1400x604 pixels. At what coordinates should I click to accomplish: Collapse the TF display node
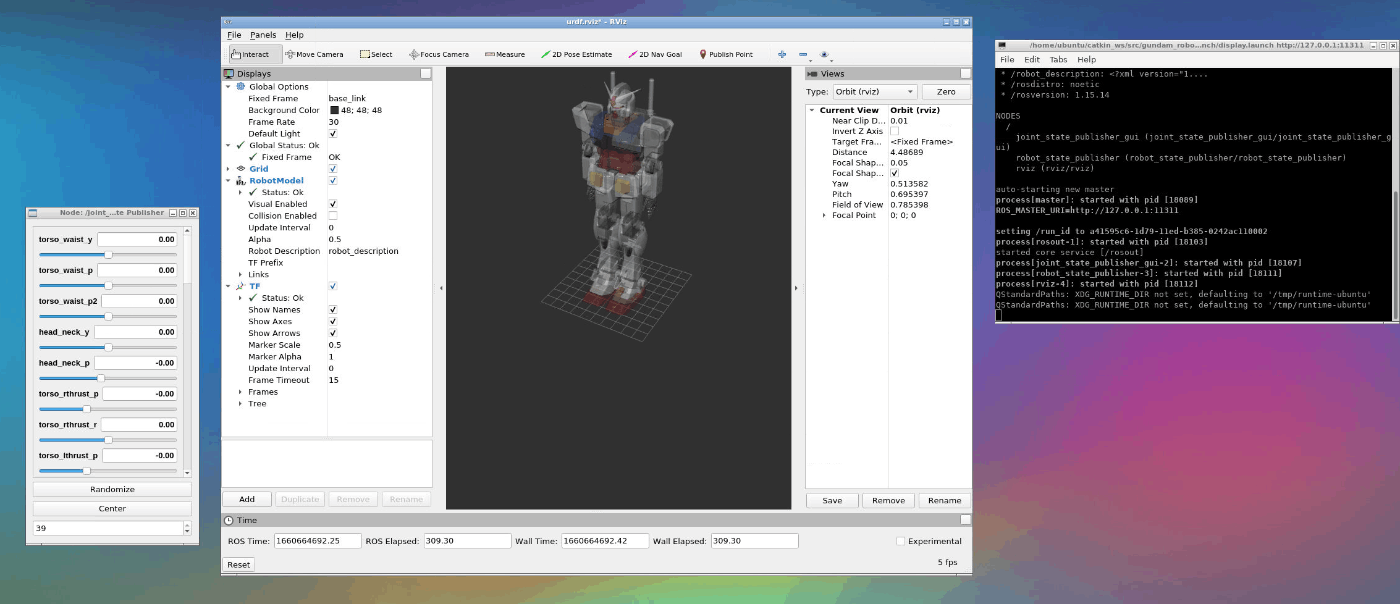pyautogui.click(x=228, y=286)
